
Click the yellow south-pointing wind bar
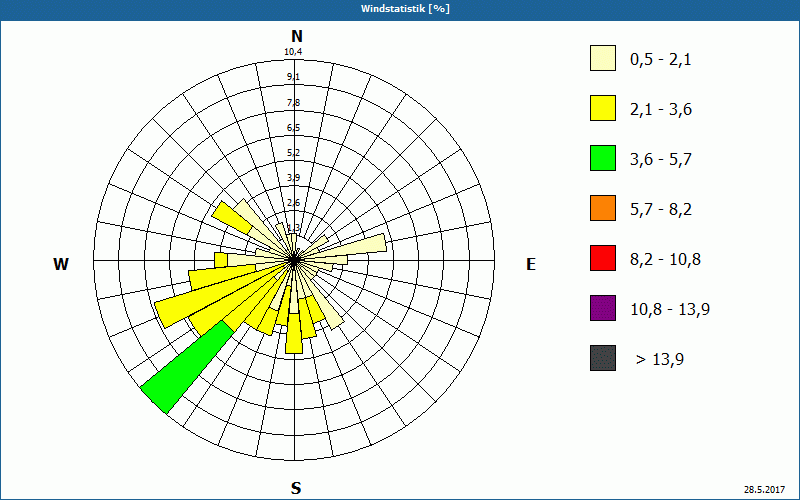pos(294,333)
